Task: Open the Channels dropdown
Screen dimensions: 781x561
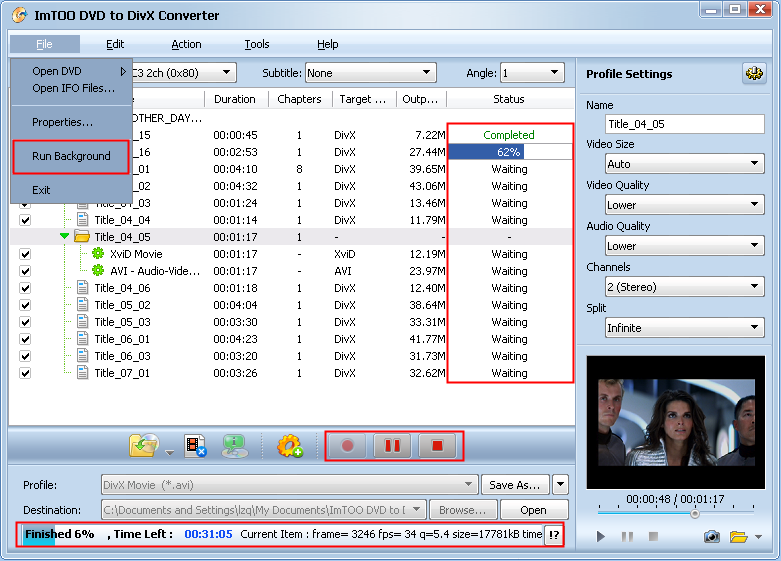Action: [685, 286]
